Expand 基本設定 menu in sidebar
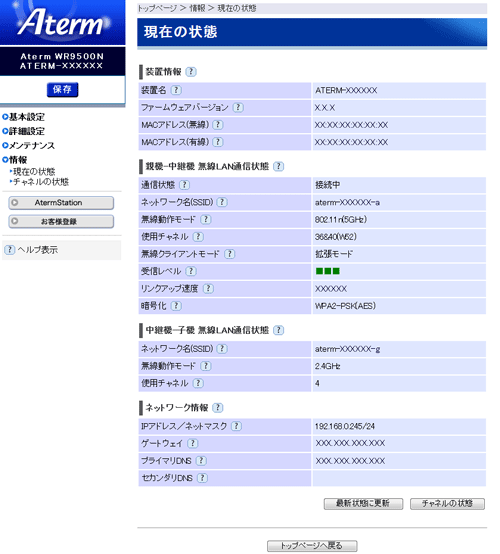The height and width of the screenshot is (554, 500). tap(24, 117)
